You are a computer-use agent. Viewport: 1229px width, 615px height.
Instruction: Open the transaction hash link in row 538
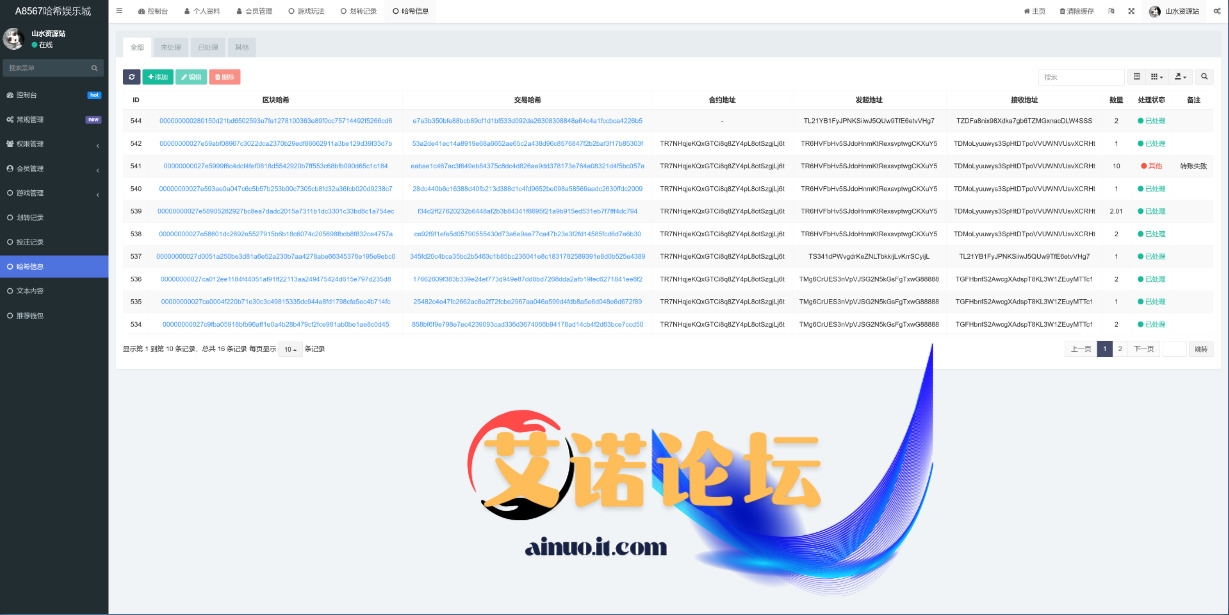point(528,234)
